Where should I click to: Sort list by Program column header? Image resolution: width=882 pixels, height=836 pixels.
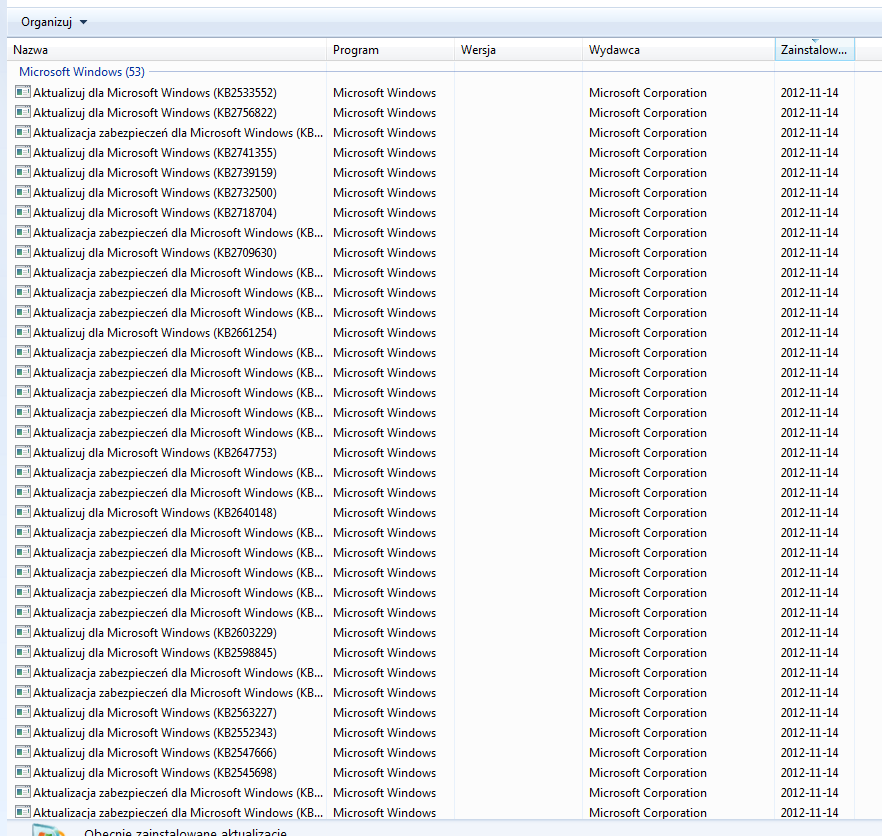tap(390, 50)
